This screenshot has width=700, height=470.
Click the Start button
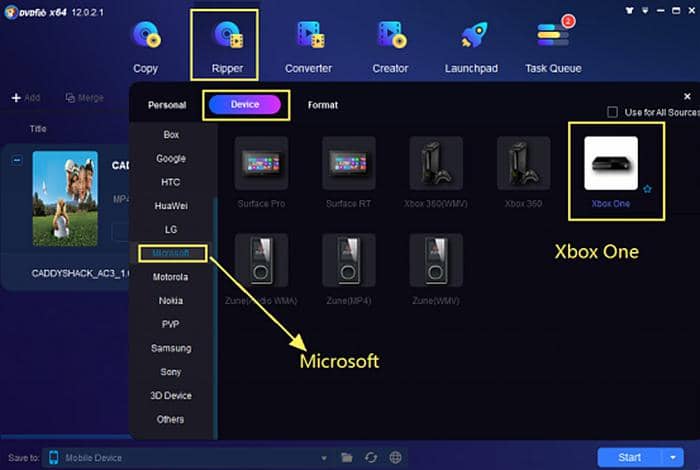point(630,458)
